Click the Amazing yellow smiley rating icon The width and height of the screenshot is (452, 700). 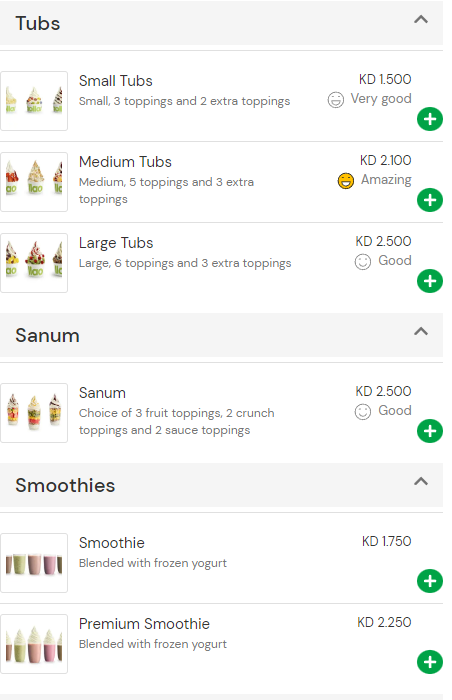pyautogui.click(x=345, y=181)
